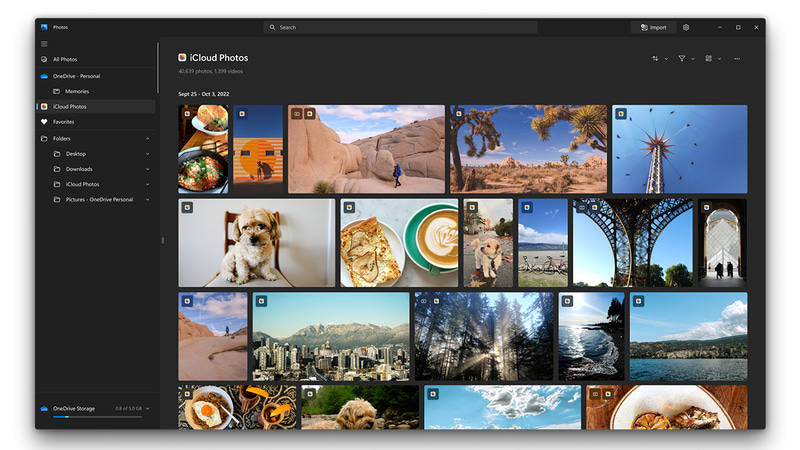
Task: Open the three-dot more options menu
Action: (x=737, y=59)
